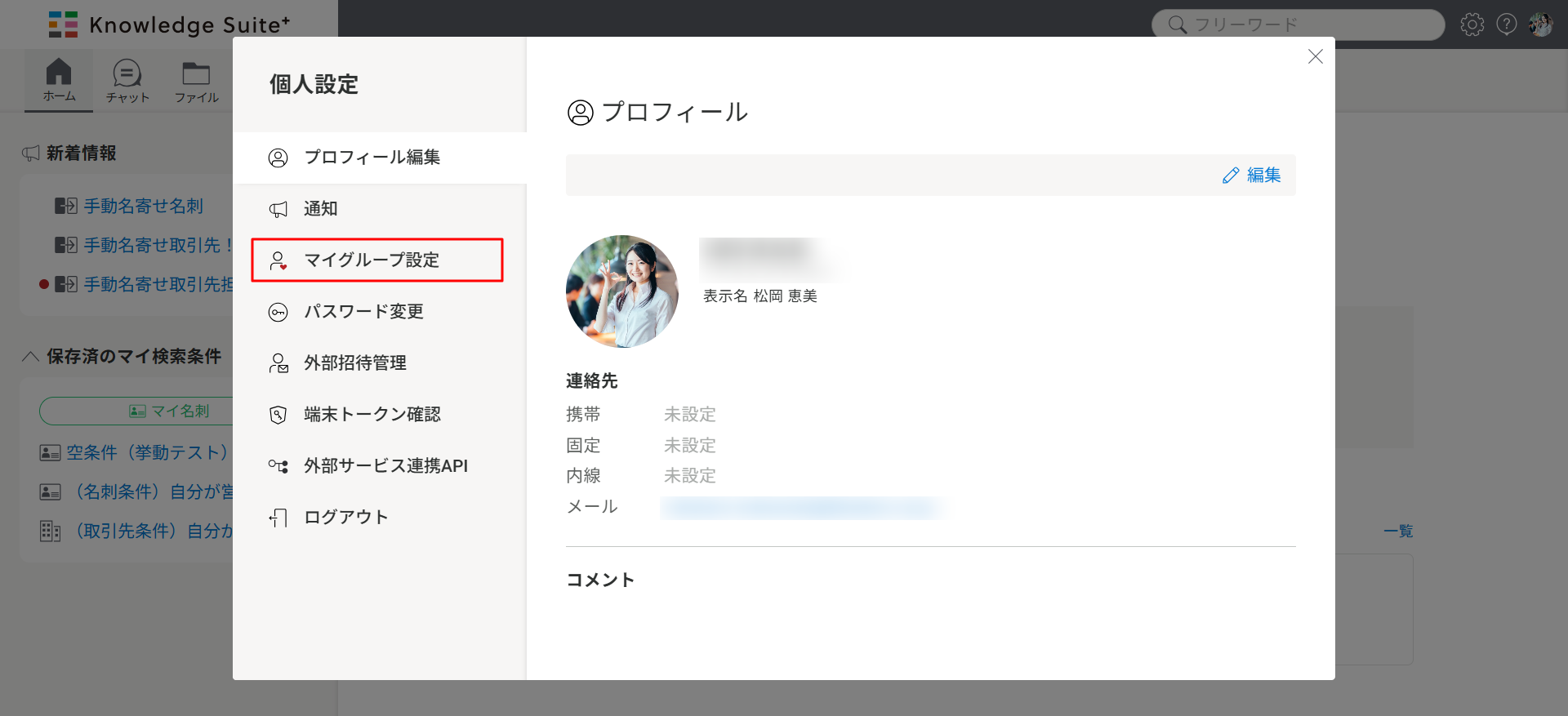Click the profile photo thumbnail

pos(622,291)
